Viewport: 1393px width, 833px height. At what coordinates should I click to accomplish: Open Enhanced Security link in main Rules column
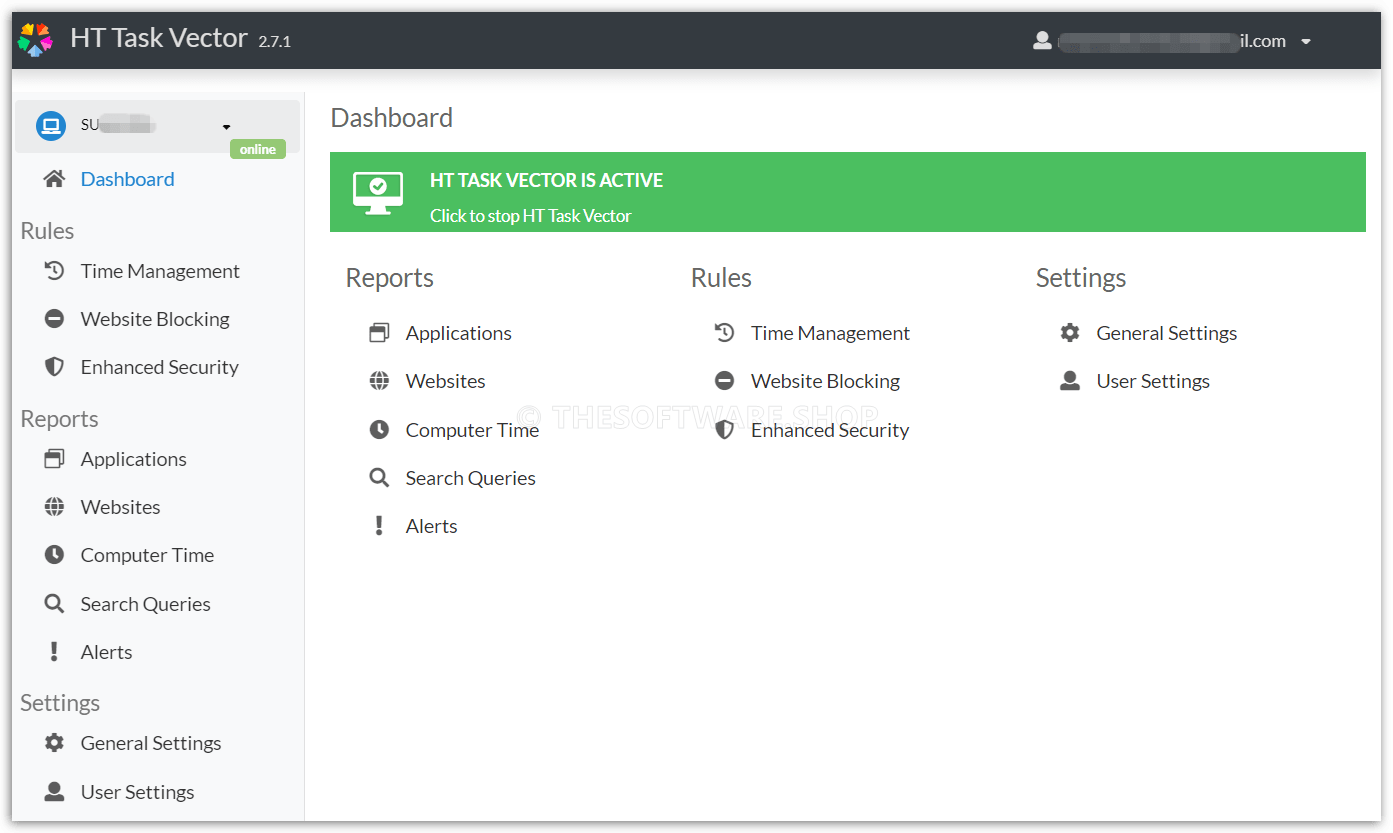click(829, 430)
